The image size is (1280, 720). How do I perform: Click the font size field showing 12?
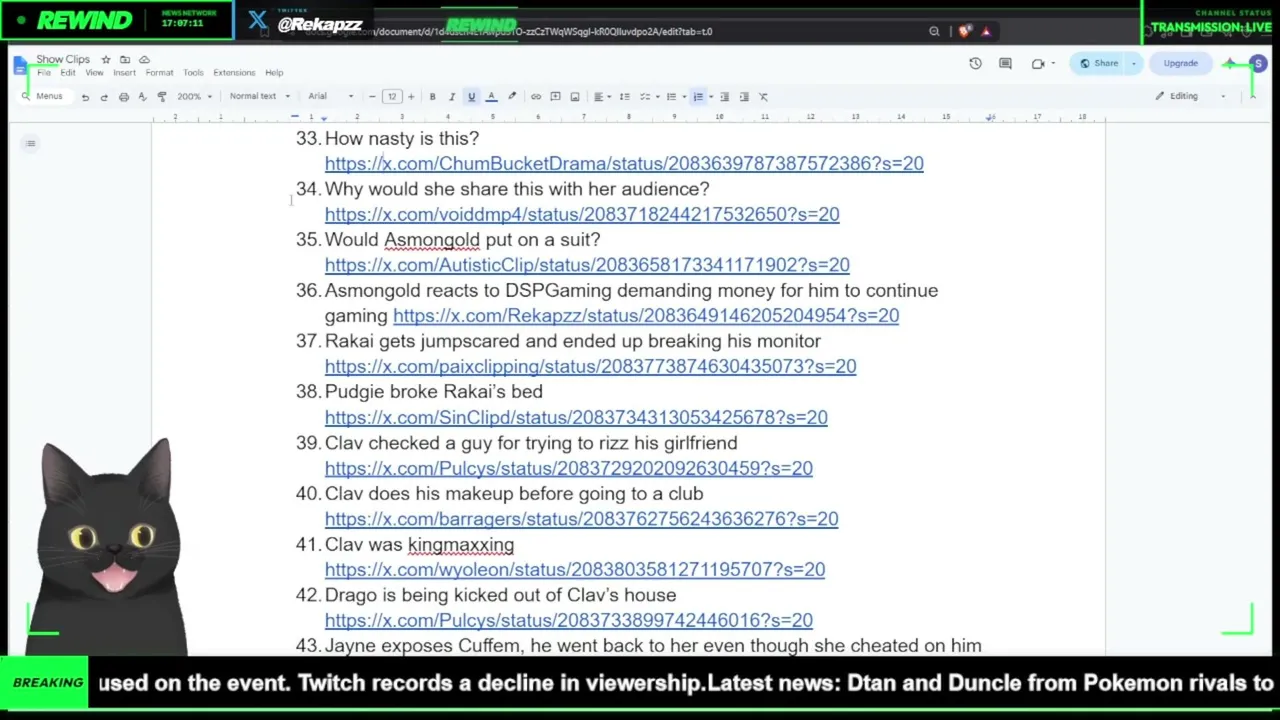pyautogui.click(x=392, y=97)
